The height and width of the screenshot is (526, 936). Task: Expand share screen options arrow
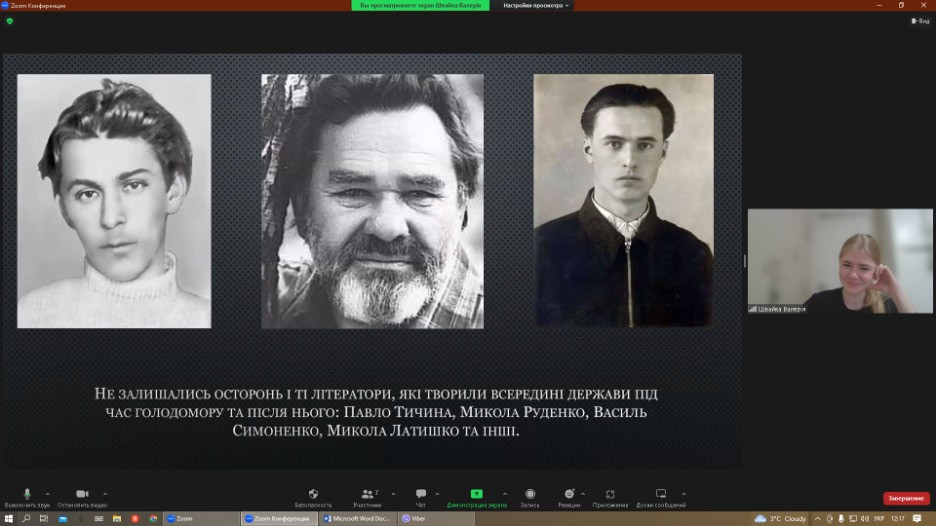pos(505,494)
